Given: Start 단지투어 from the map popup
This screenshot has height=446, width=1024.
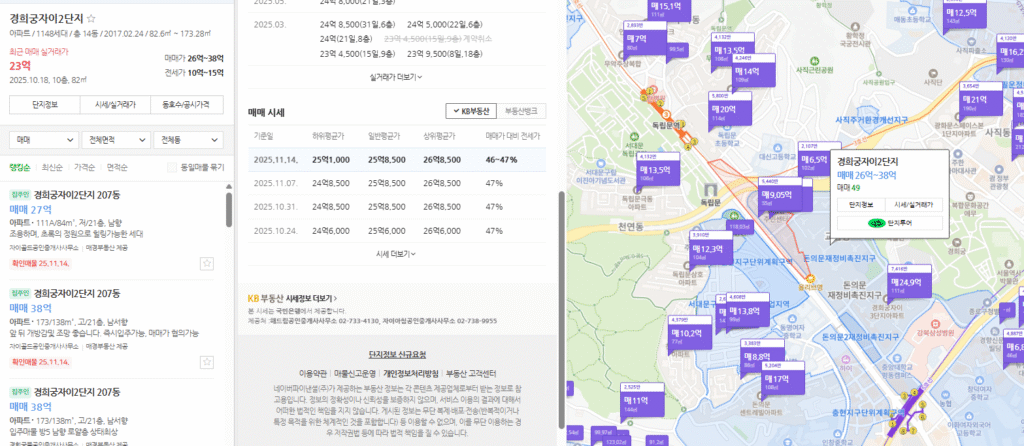Looking at the screenshot, I should 889,223.
